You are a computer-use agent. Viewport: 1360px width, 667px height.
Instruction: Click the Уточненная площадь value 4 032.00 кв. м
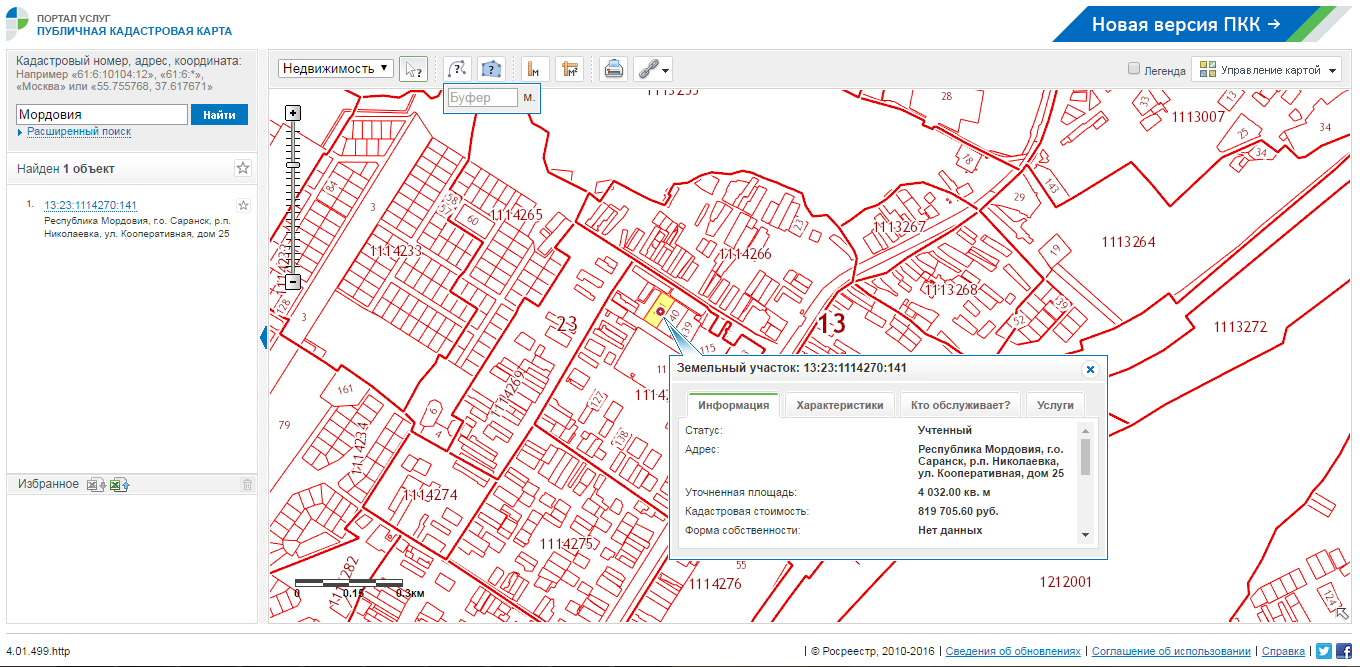click(954, 492)
